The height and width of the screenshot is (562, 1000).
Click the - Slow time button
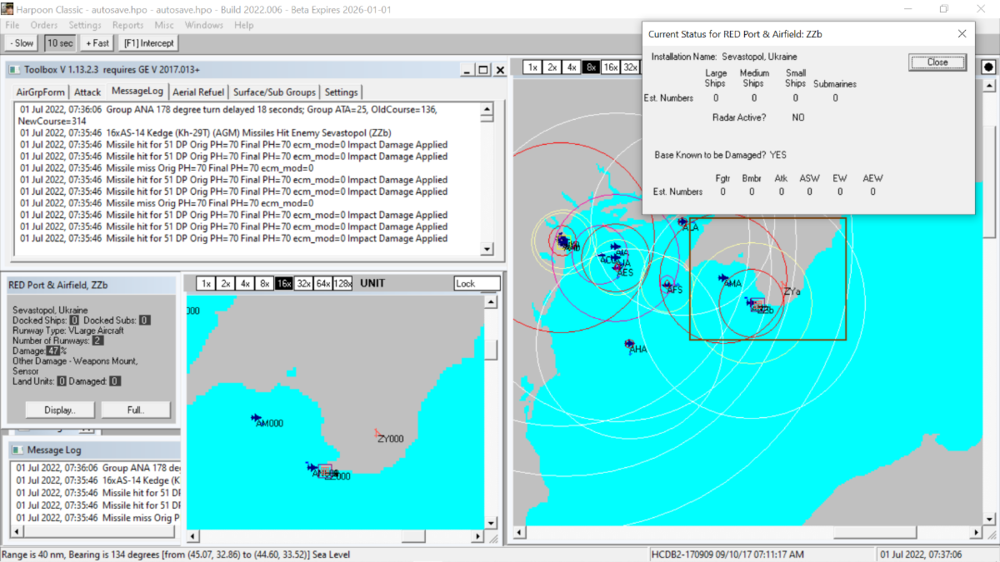(x=22, y=43)
